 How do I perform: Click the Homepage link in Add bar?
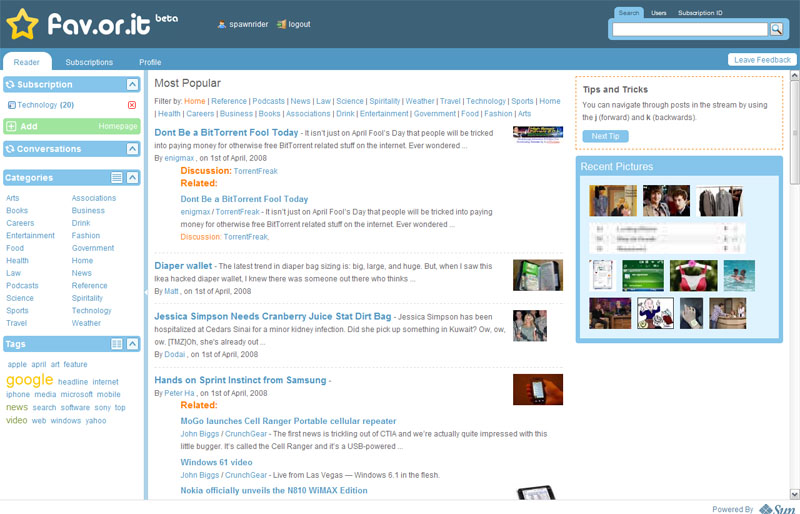[x=117, y=126]
